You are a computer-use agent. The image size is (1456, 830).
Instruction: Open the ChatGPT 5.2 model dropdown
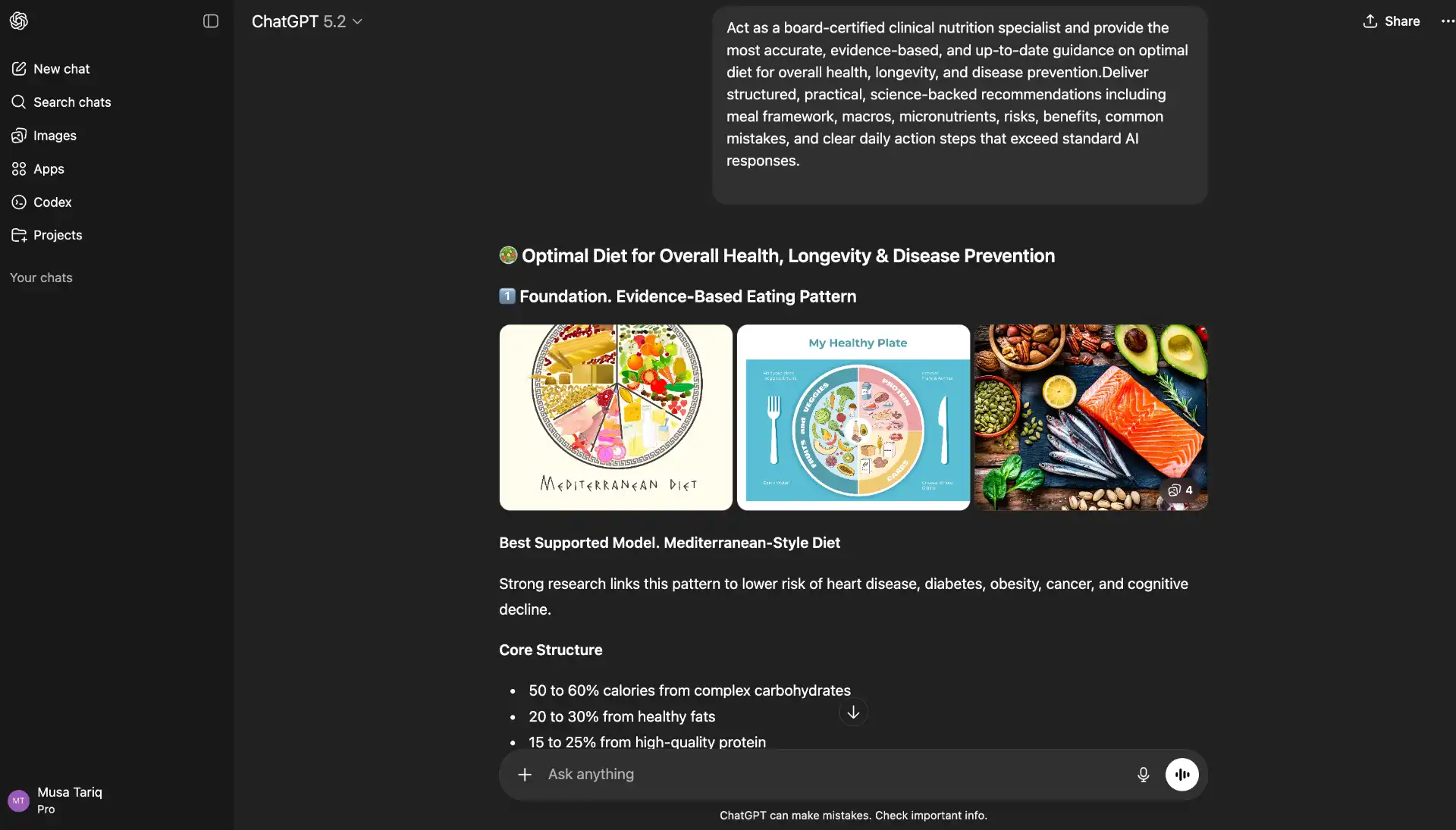[x=306, y=21]
